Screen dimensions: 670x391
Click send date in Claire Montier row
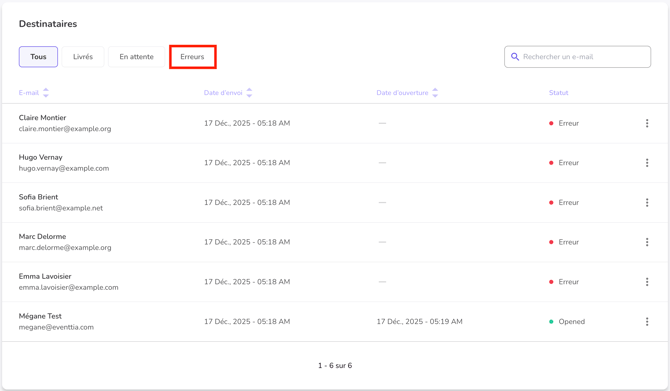point(247,123)
